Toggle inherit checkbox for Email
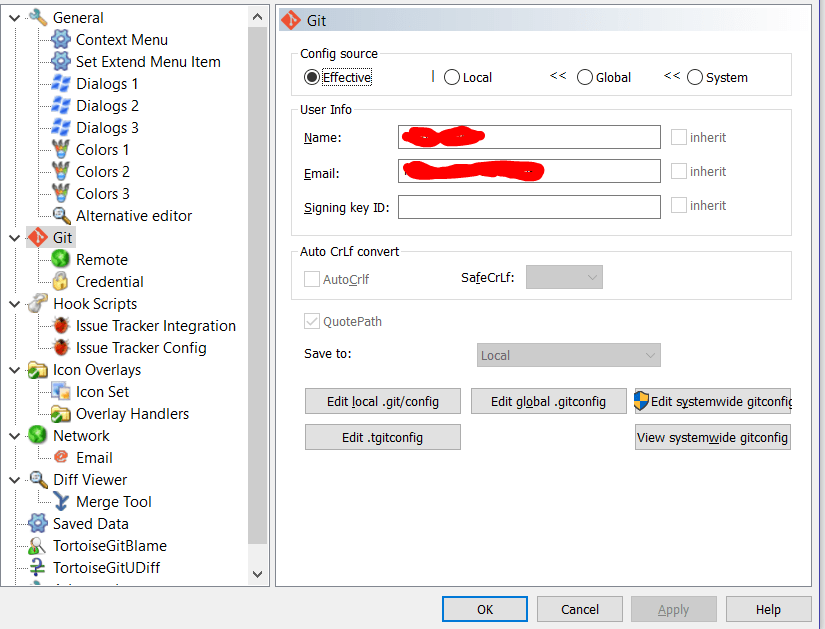Viewport: 825px width, 629px height. (679, 171)
